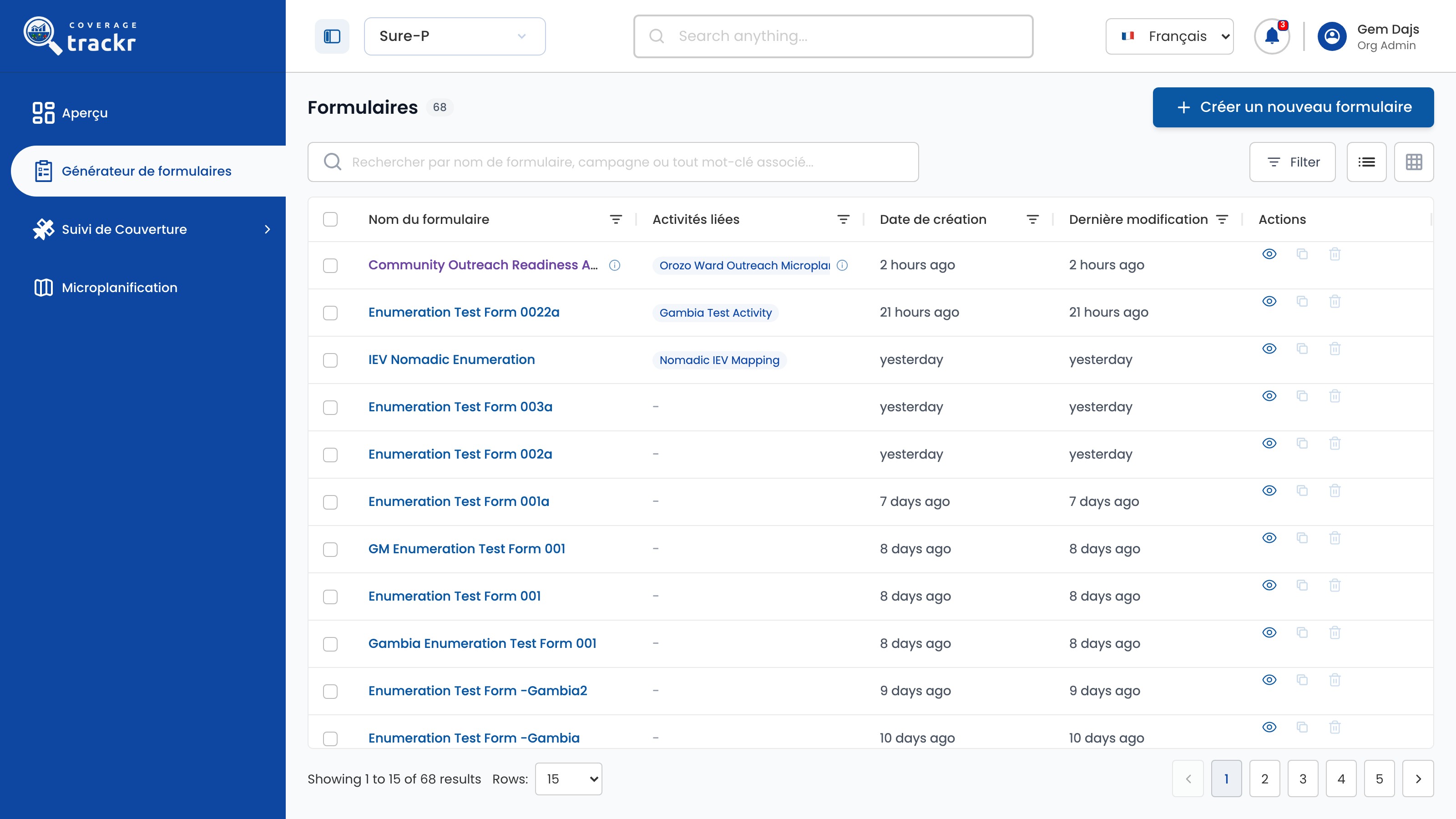The width and height of the screenshot is (1456, 819).
Task: Delete GM Enumeration Test Form 001
Action: (1335, 537)
